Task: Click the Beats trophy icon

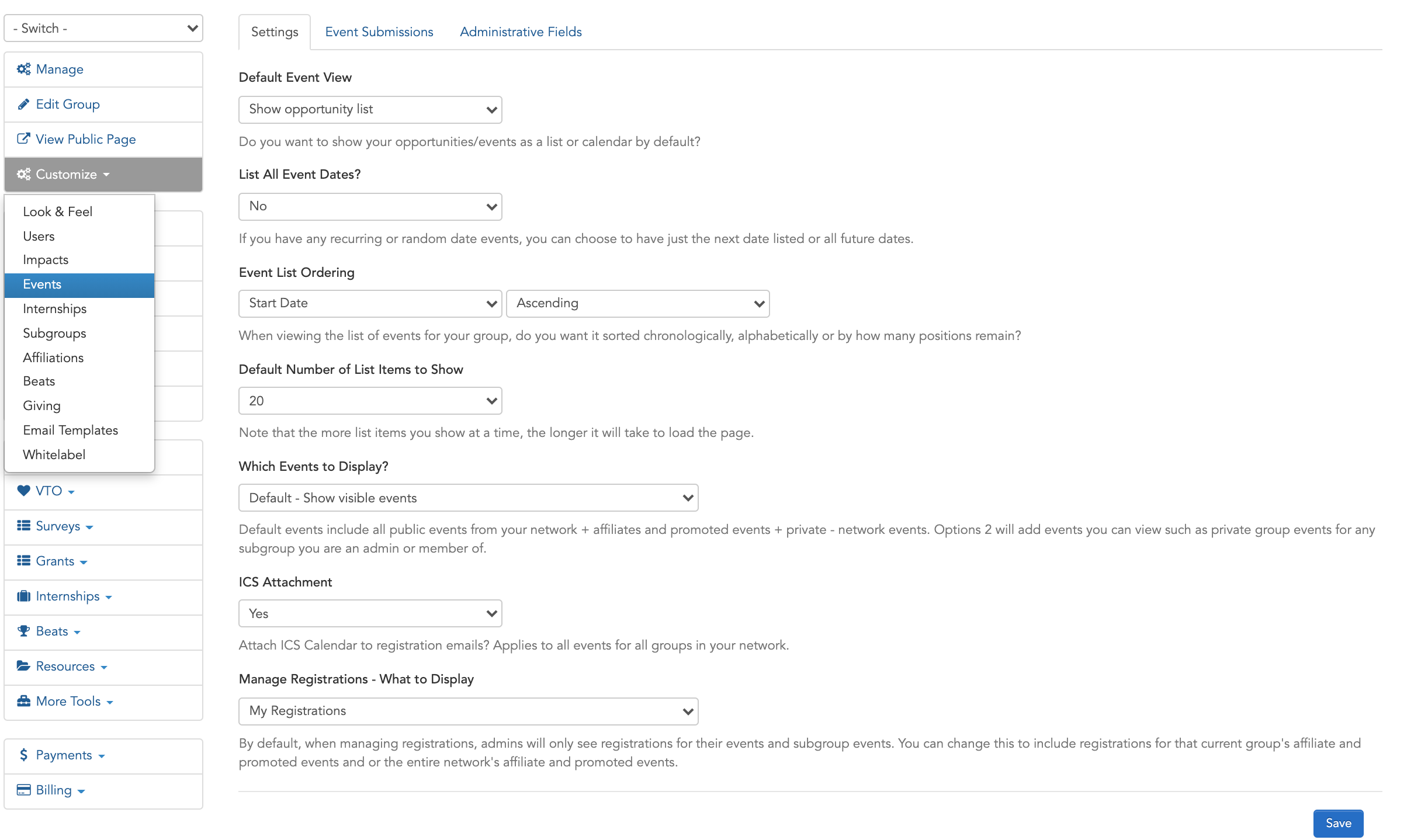Action: tap(23, 631)
